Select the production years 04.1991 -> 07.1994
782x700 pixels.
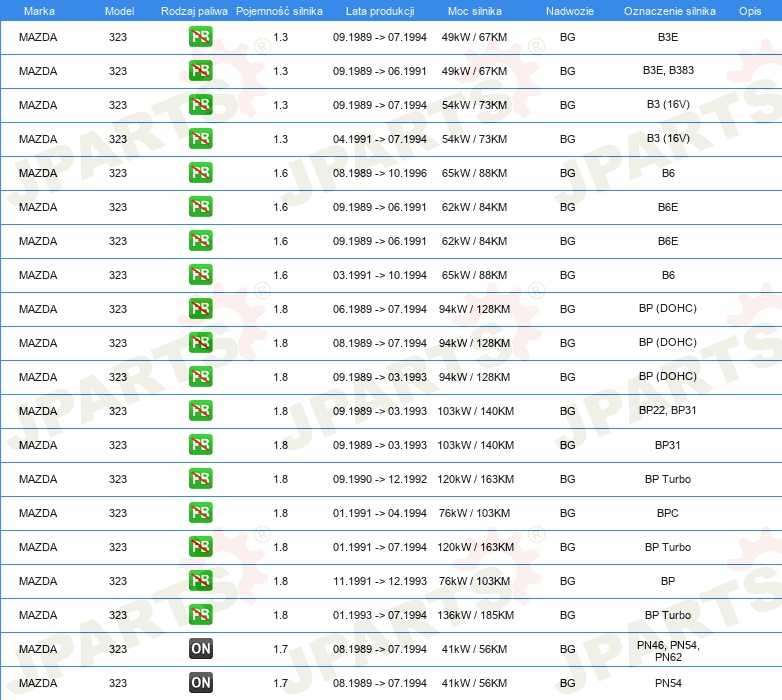[380, 139]
